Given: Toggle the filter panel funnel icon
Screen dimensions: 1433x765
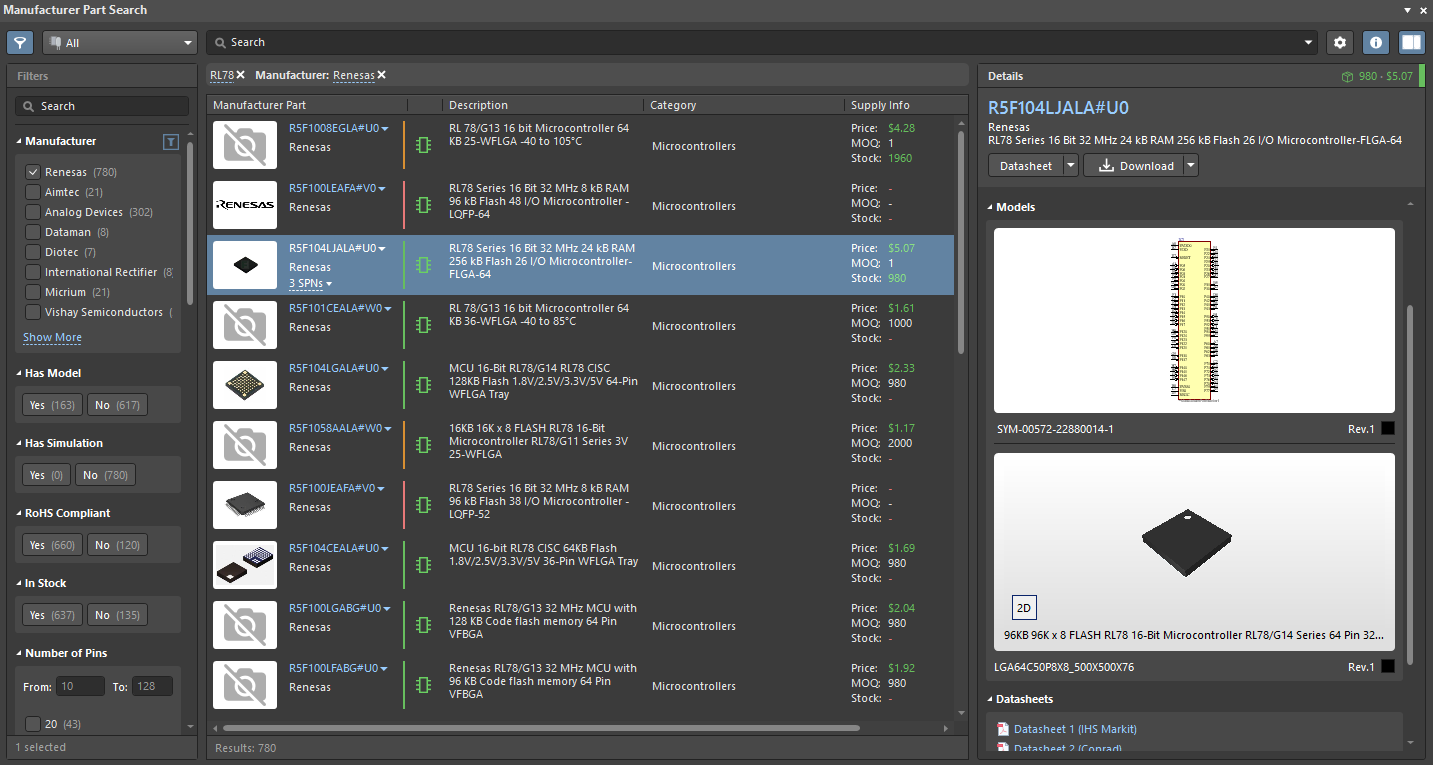Looking at the screenshot, I should point(20,43).
